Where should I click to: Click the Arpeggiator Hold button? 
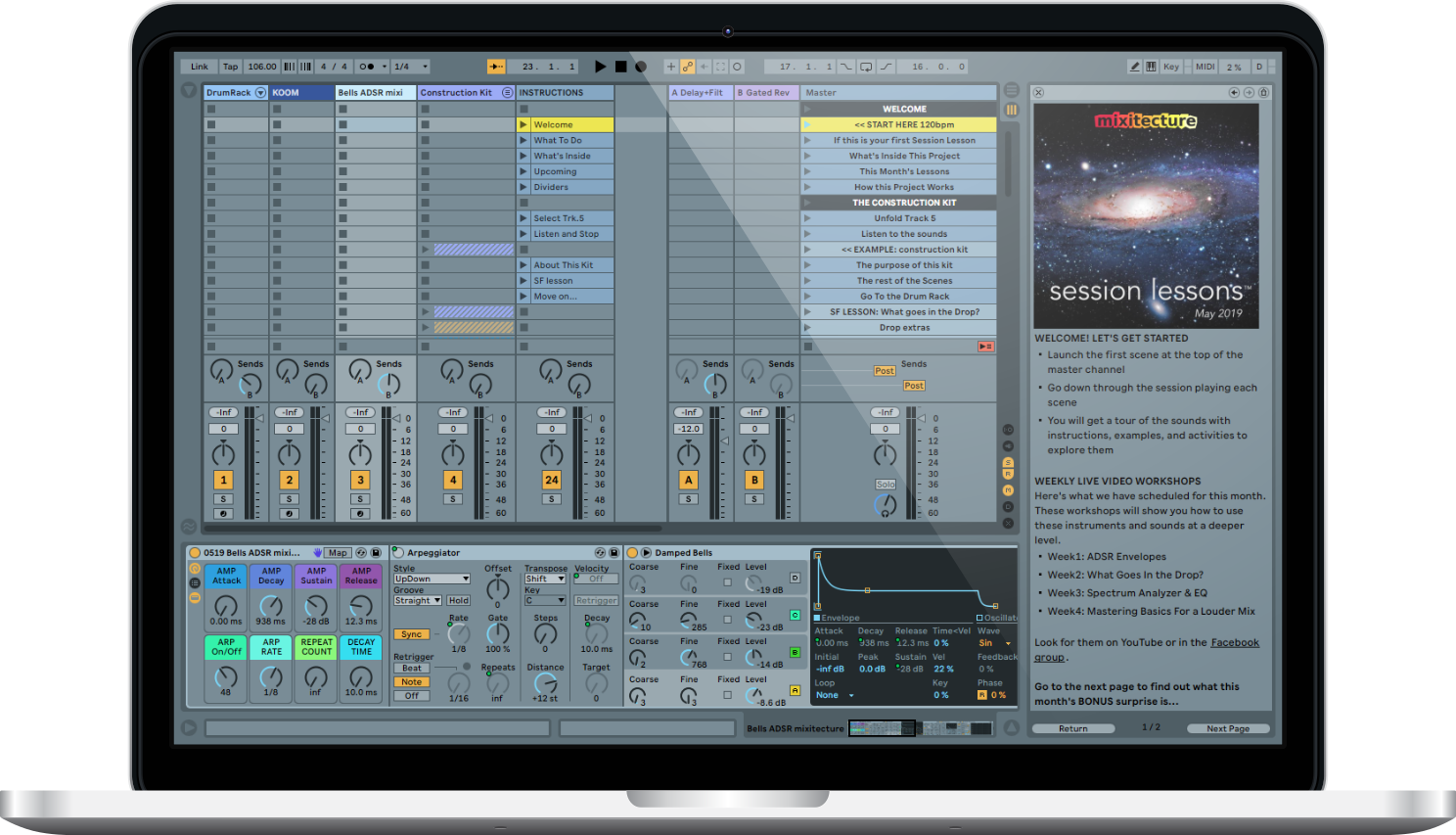[x=459, y=600]
